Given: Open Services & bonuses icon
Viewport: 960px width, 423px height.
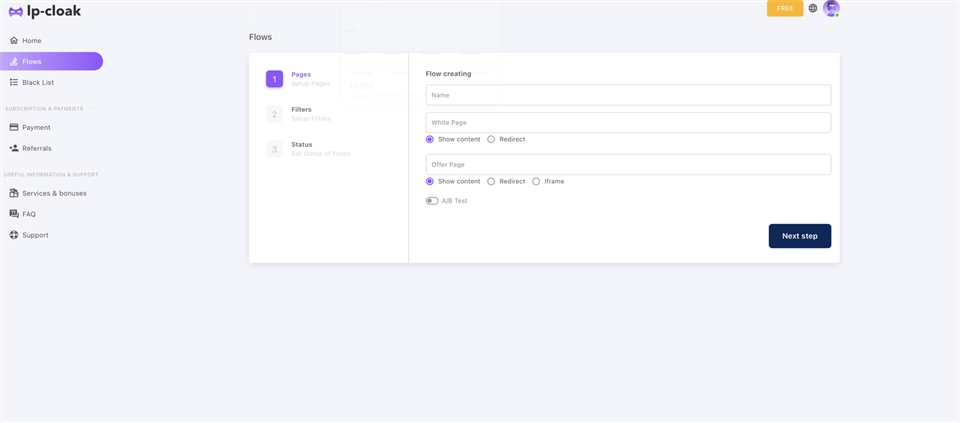Looking at the screenshot, I should 14,193.
